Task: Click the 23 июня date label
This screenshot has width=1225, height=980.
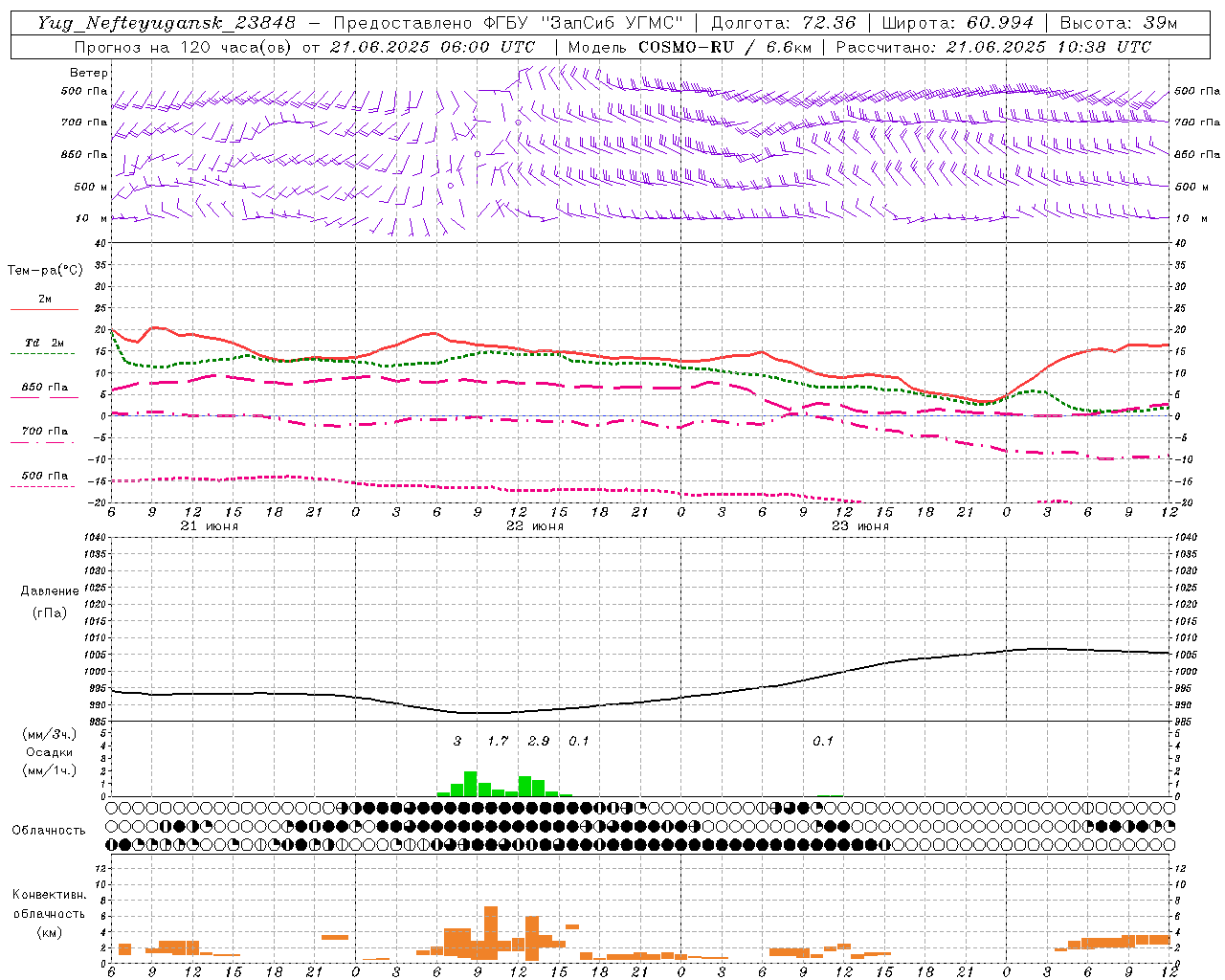Action: coord(860,526)
